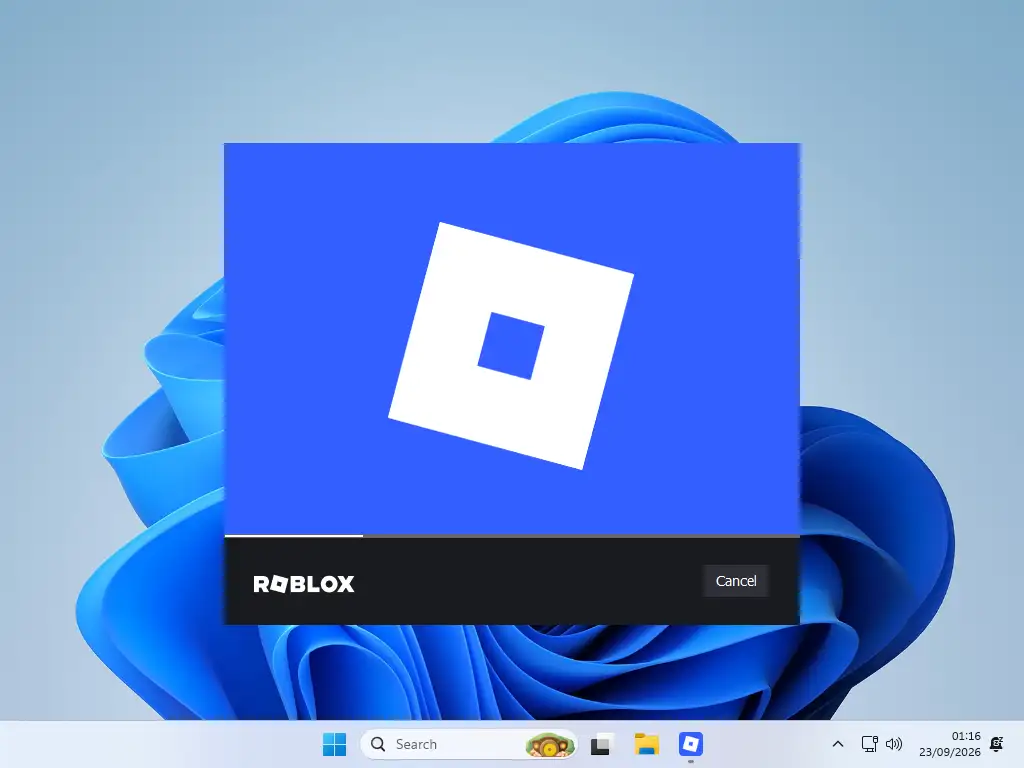The image size is (1024, 768).
Task: Show hidden system tray icons
Action: point(838,744)
